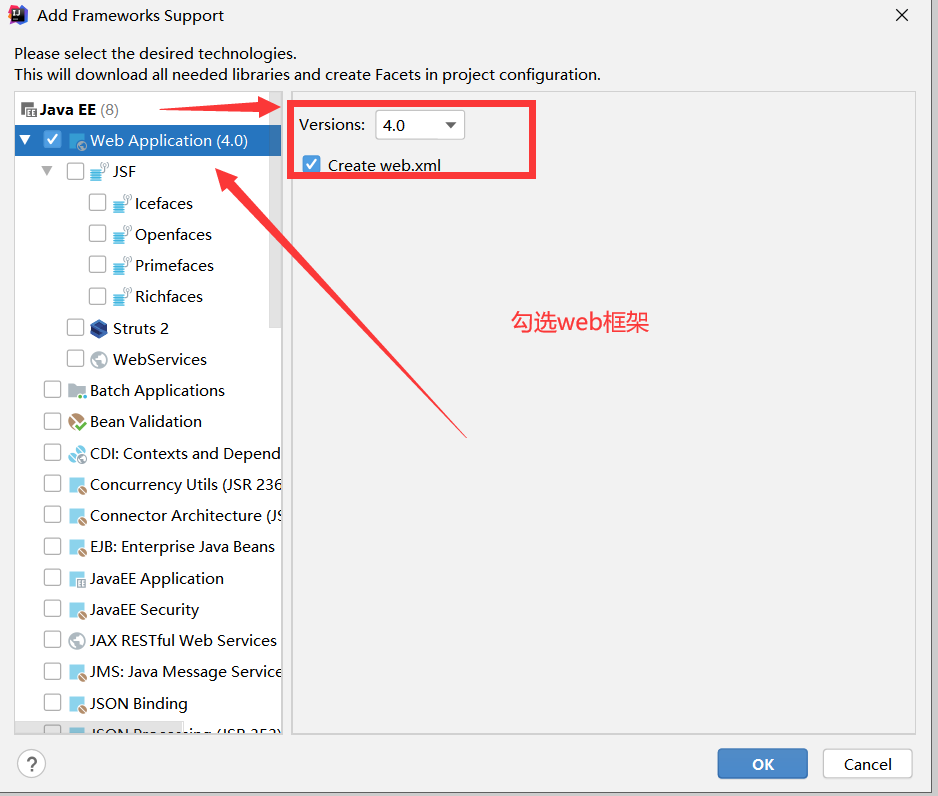
Task: Enable the Primefaces checkbox
Action: point(98,264)
